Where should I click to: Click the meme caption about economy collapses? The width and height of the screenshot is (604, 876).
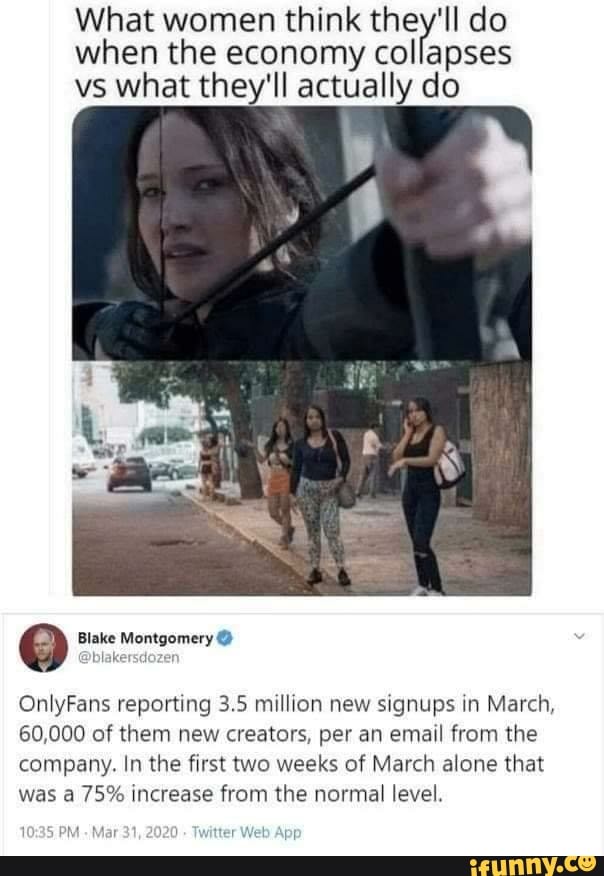pos(293,53)
